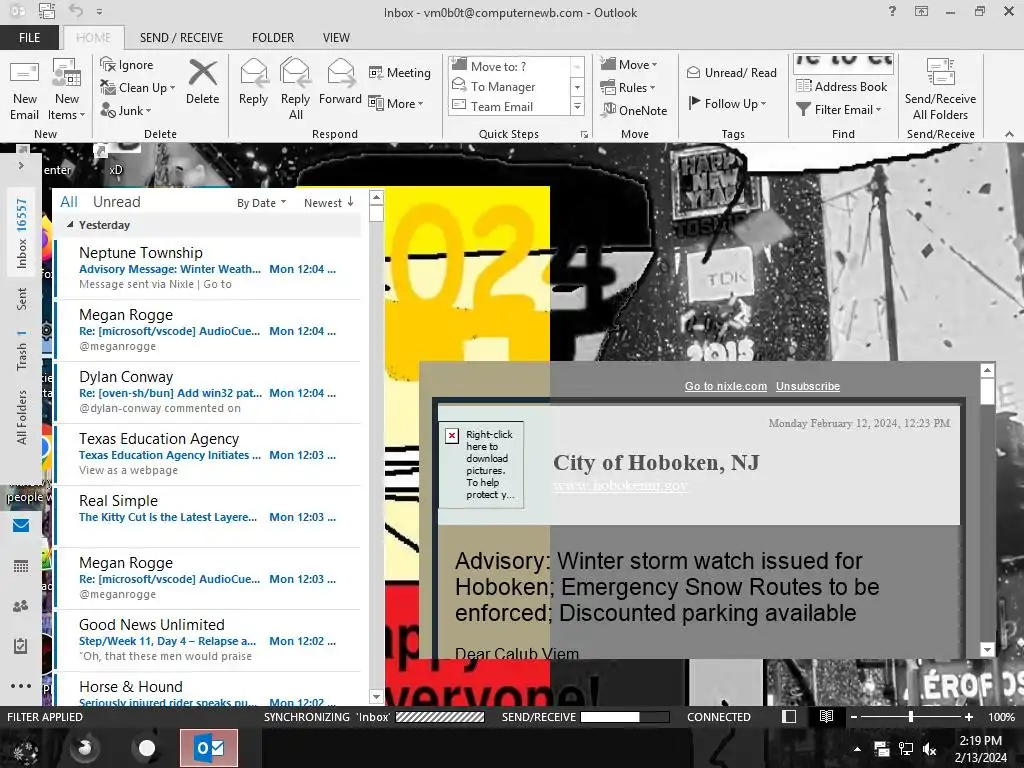Open the Junk mail dropdown

(x=125, y=110)
